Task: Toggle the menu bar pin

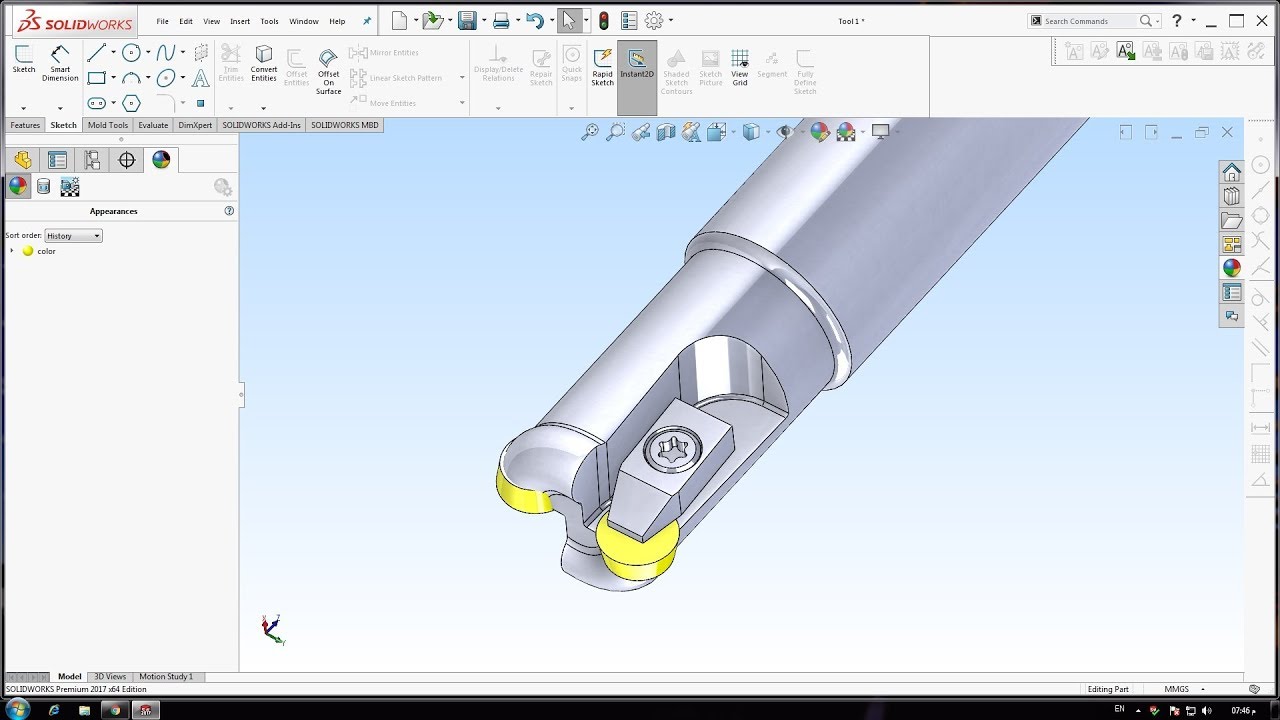Action: 367,21
